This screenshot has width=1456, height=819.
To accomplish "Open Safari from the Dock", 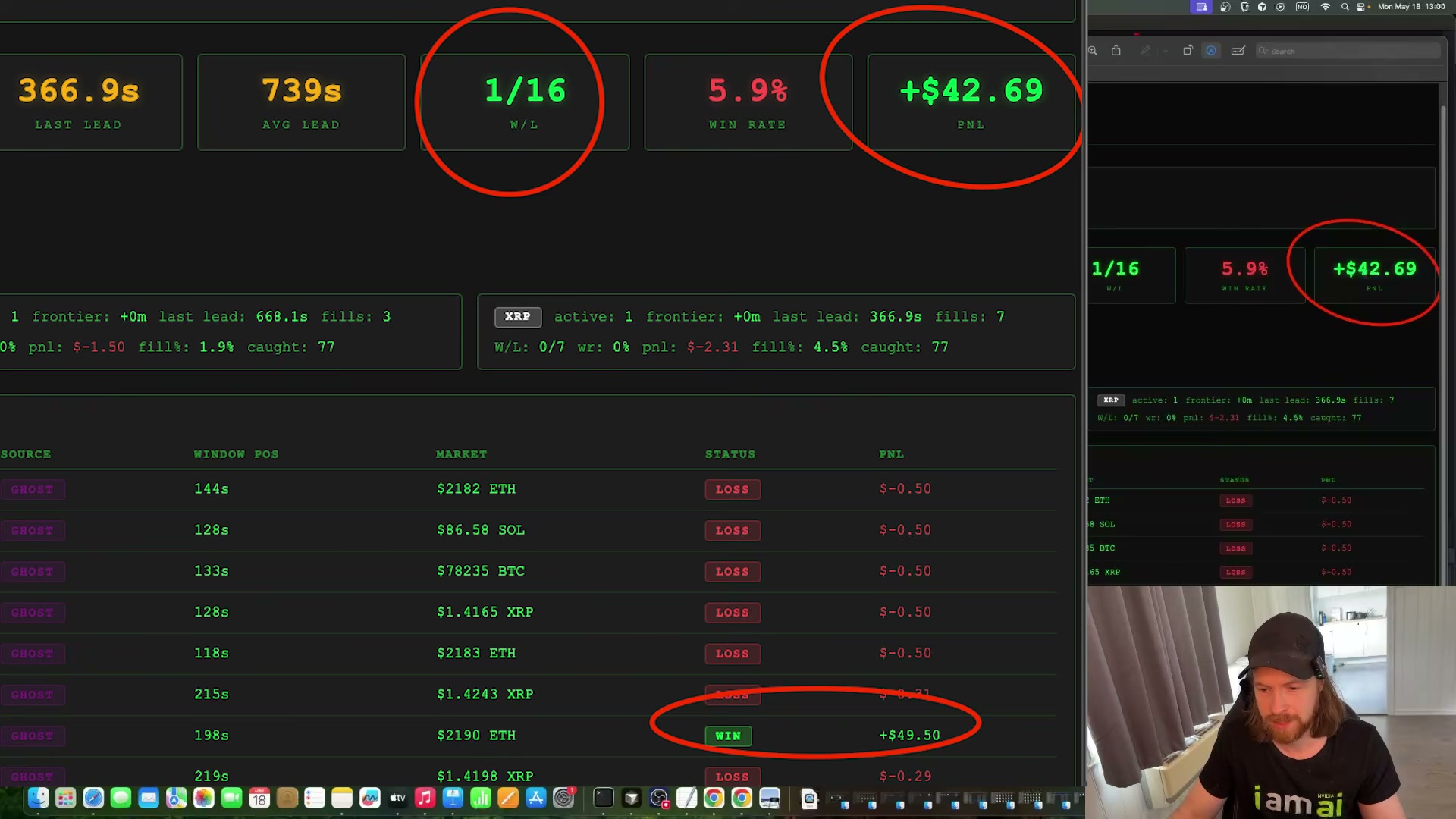I will coord(93,798).
